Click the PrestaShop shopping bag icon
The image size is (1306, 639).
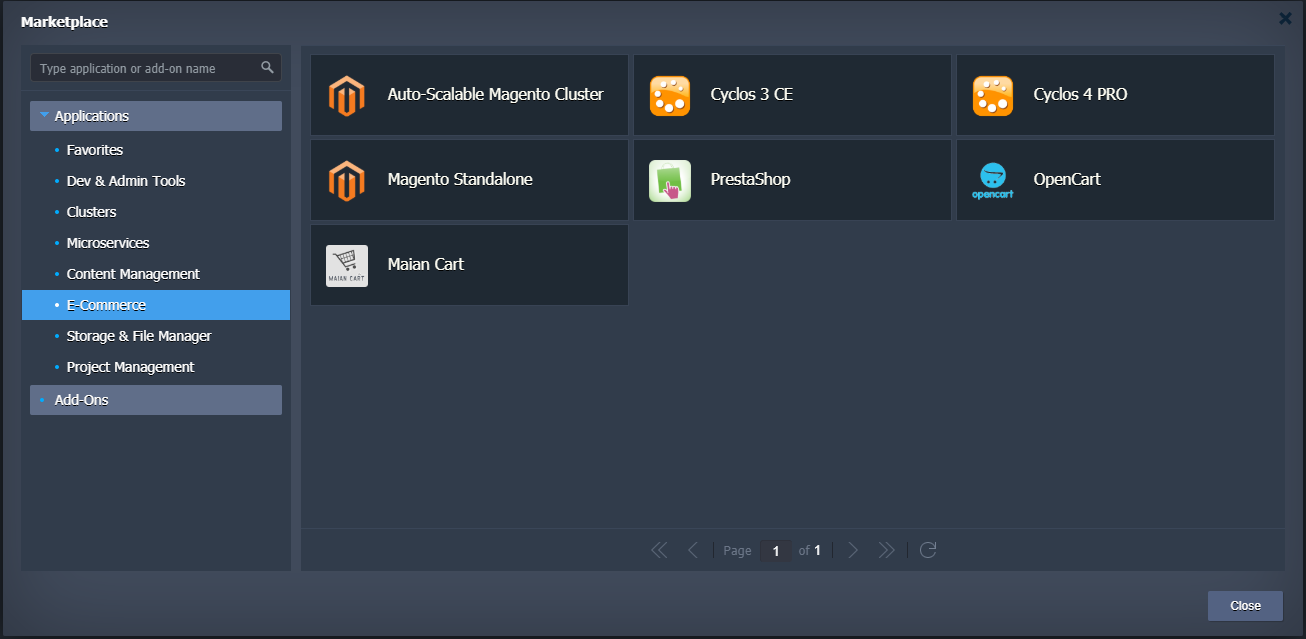669,180
